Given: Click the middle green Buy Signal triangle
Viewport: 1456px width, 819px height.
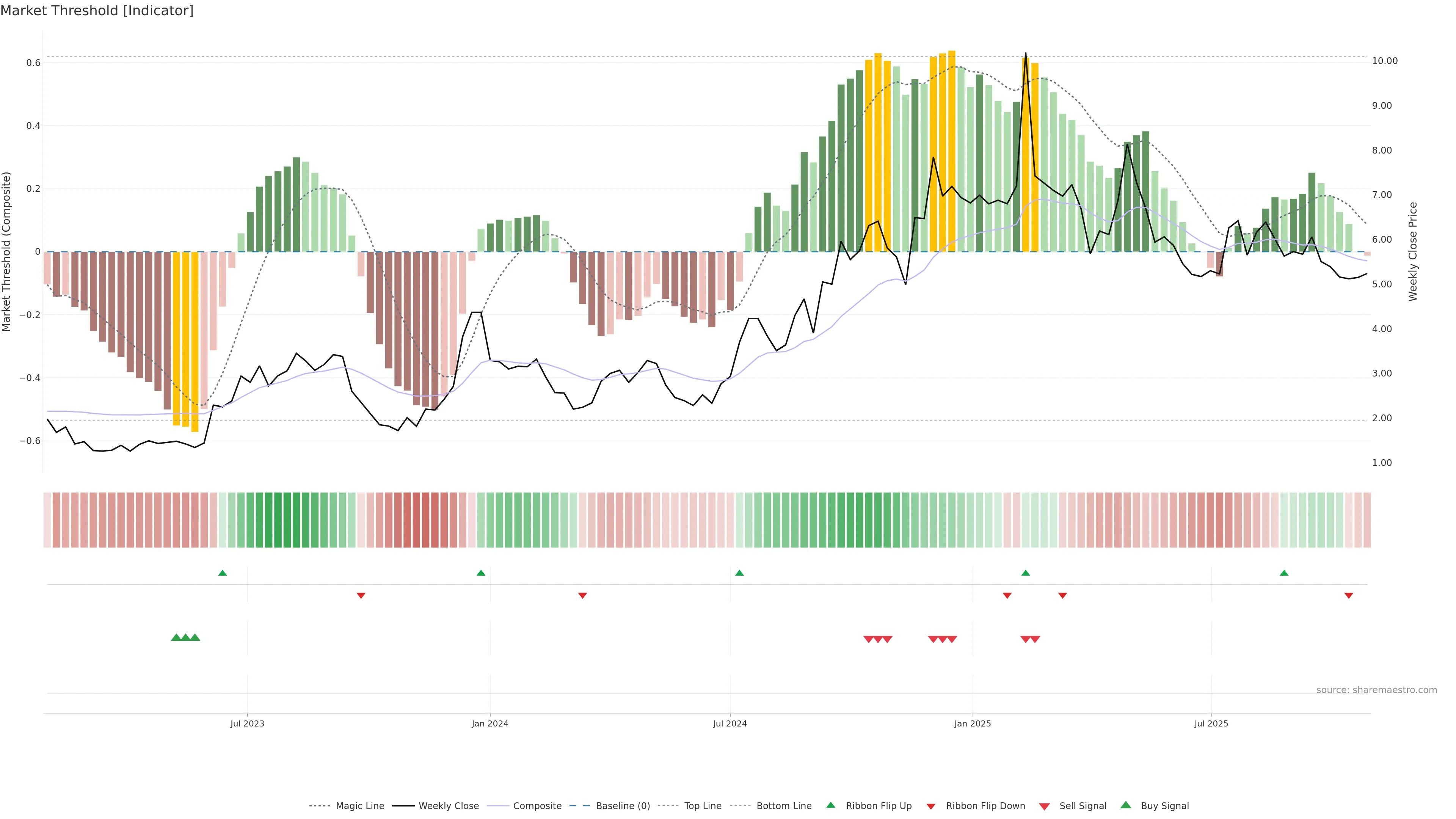Looking at the screenshot, I should (185, 637).
